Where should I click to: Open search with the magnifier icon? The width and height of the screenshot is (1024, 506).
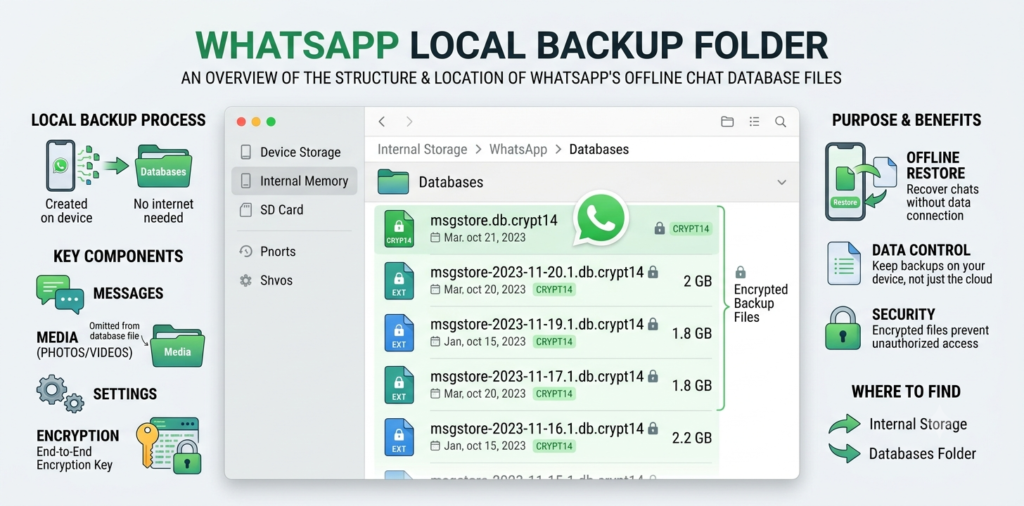(780, 121)
